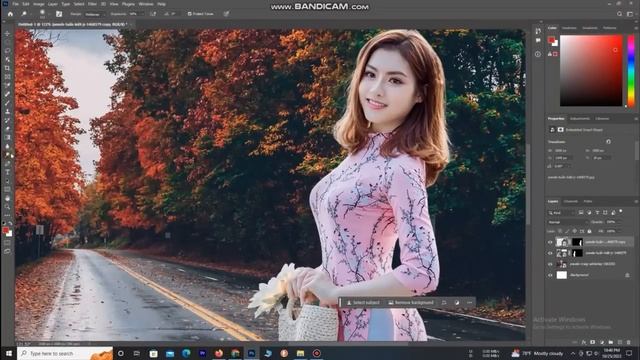
Task: Switch to the Adjustments tab
Action: pos(580,119)
